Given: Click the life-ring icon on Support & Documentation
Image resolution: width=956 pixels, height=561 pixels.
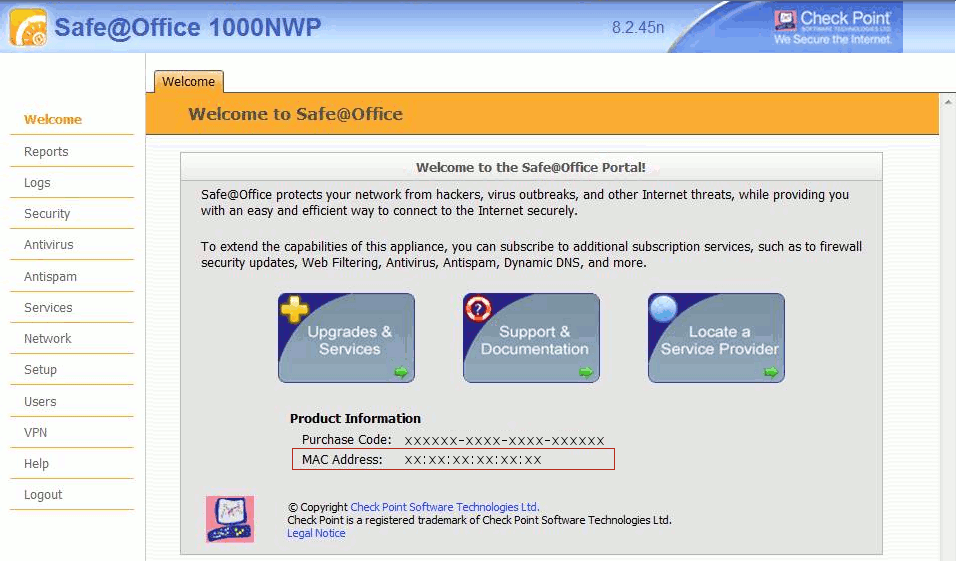Looking at the screenshot, I should click(x=478, y=308).
